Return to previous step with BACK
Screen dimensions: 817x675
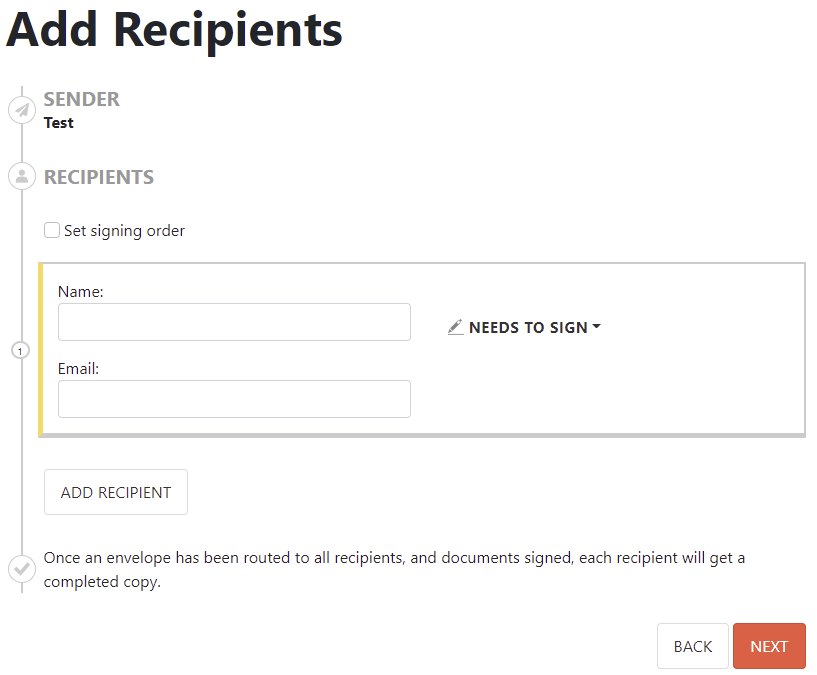pyautogui.click(x=693, y=646)
